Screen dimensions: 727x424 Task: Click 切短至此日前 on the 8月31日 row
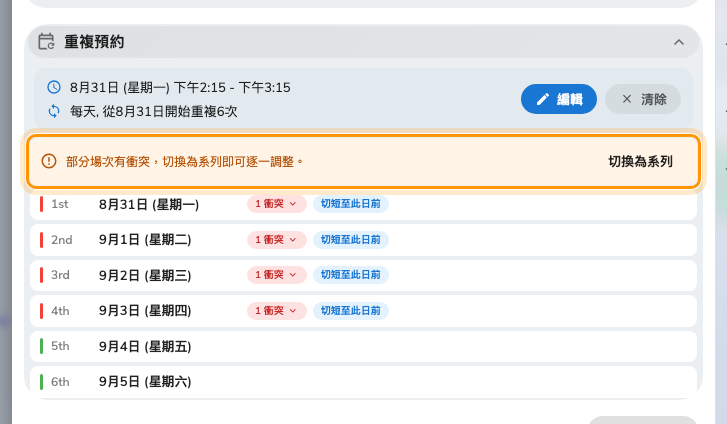(x=351, y=204)
